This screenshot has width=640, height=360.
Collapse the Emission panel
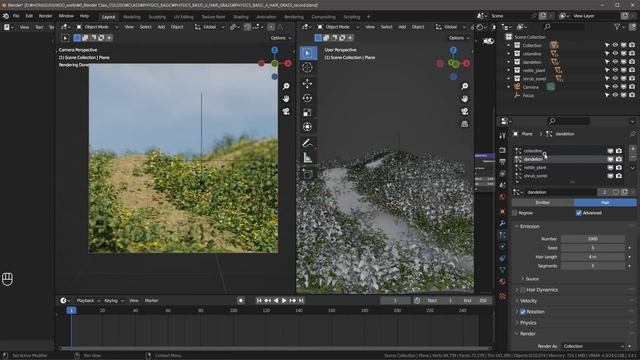[x=530, y=226]
